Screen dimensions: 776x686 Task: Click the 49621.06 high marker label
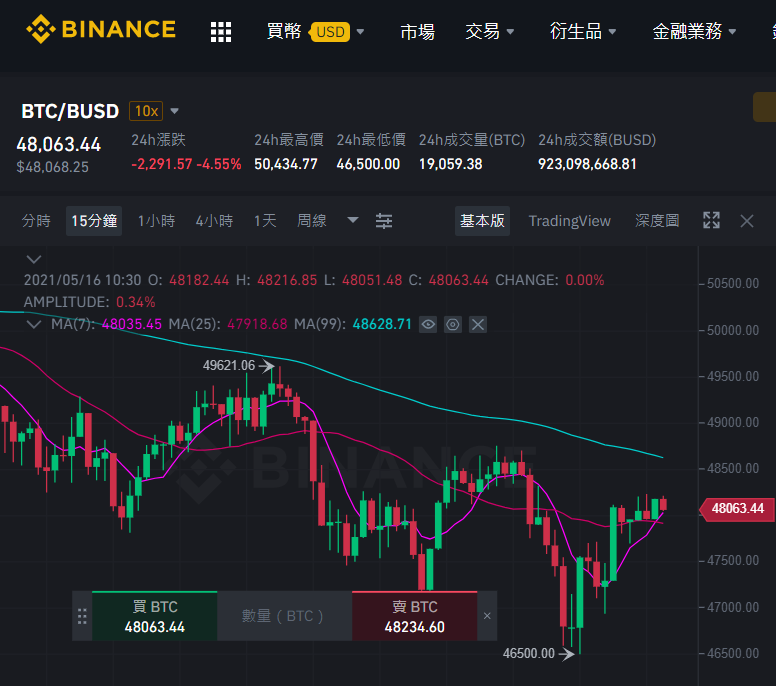pyautogui.click(x=229, y=366)
